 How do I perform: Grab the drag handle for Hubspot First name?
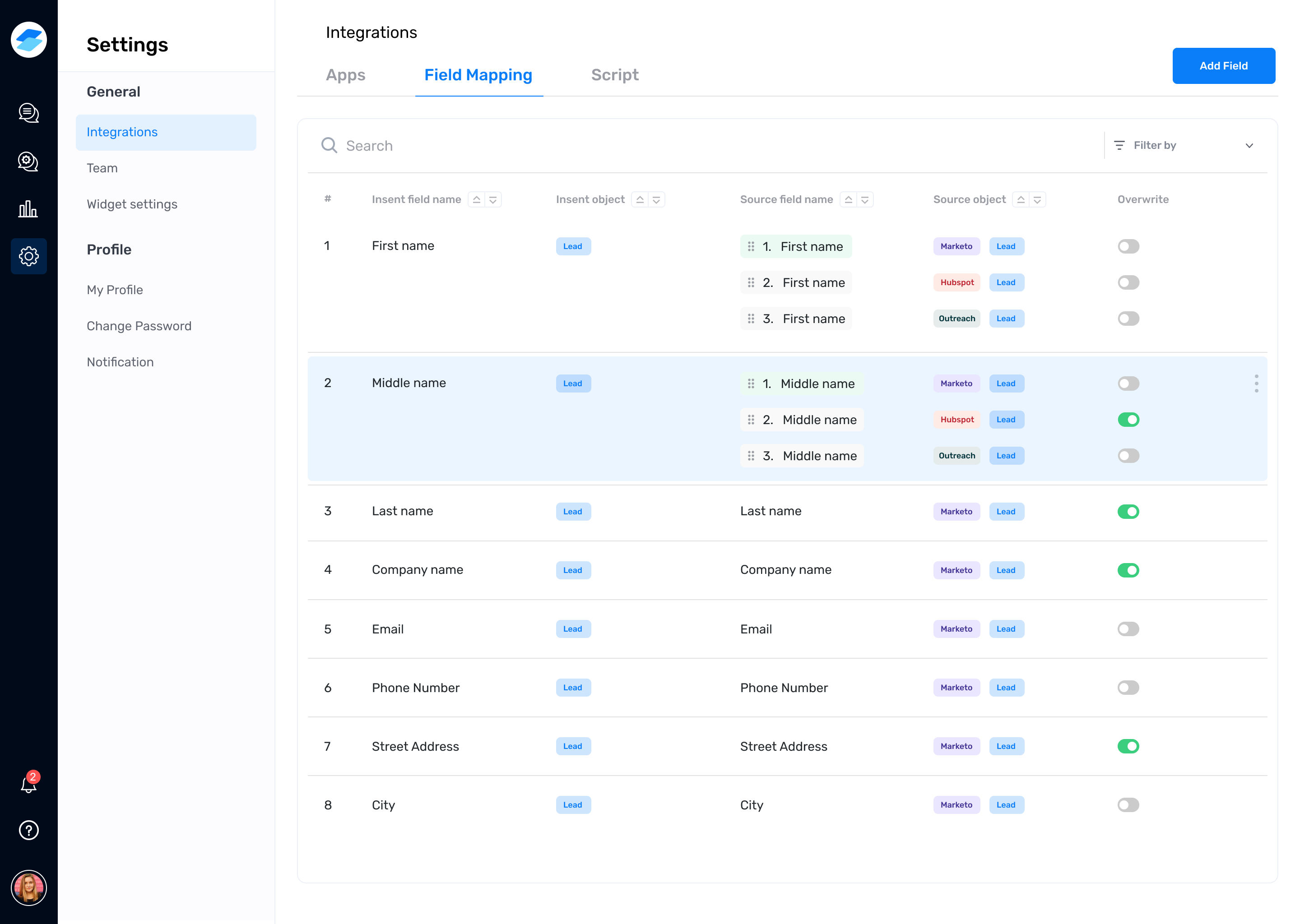(x=751, y=283)
